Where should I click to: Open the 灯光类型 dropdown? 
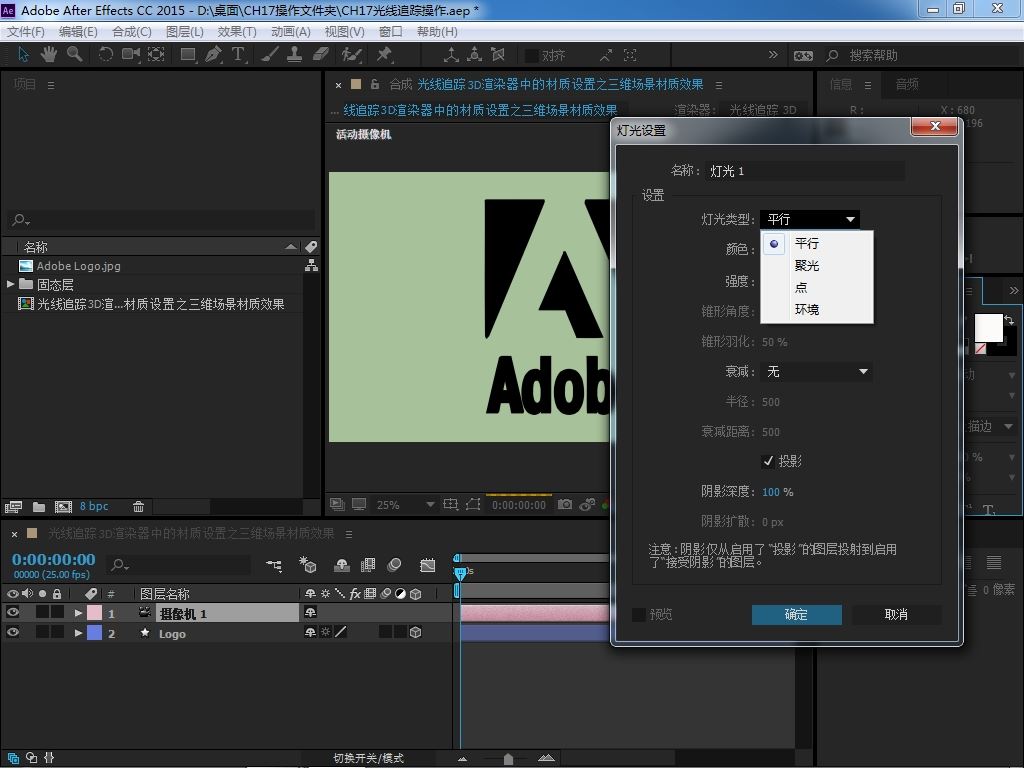pos(810,219)
